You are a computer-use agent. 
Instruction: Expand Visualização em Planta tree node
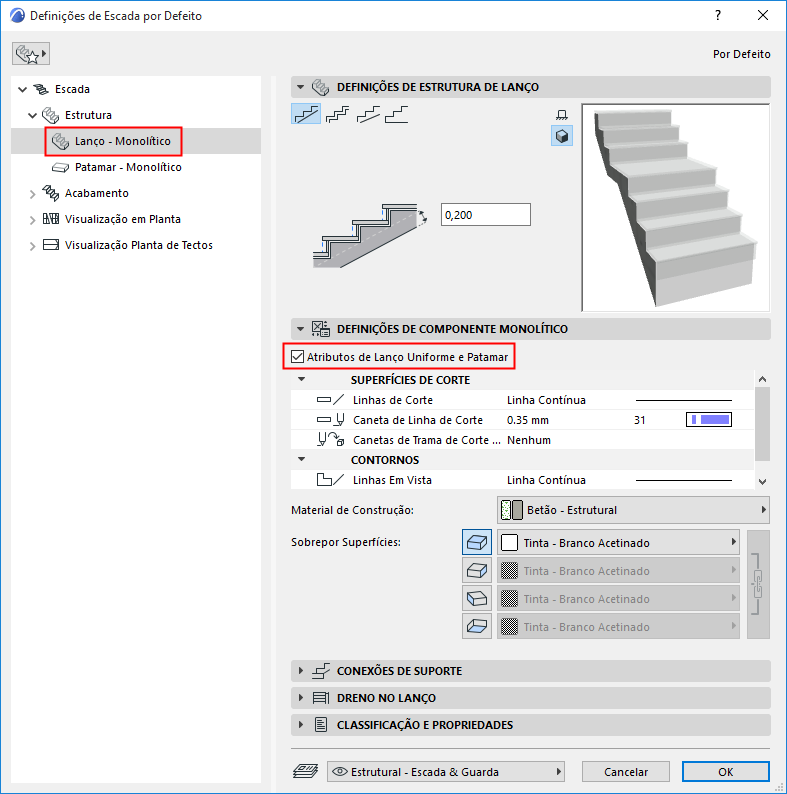(32, 220)
